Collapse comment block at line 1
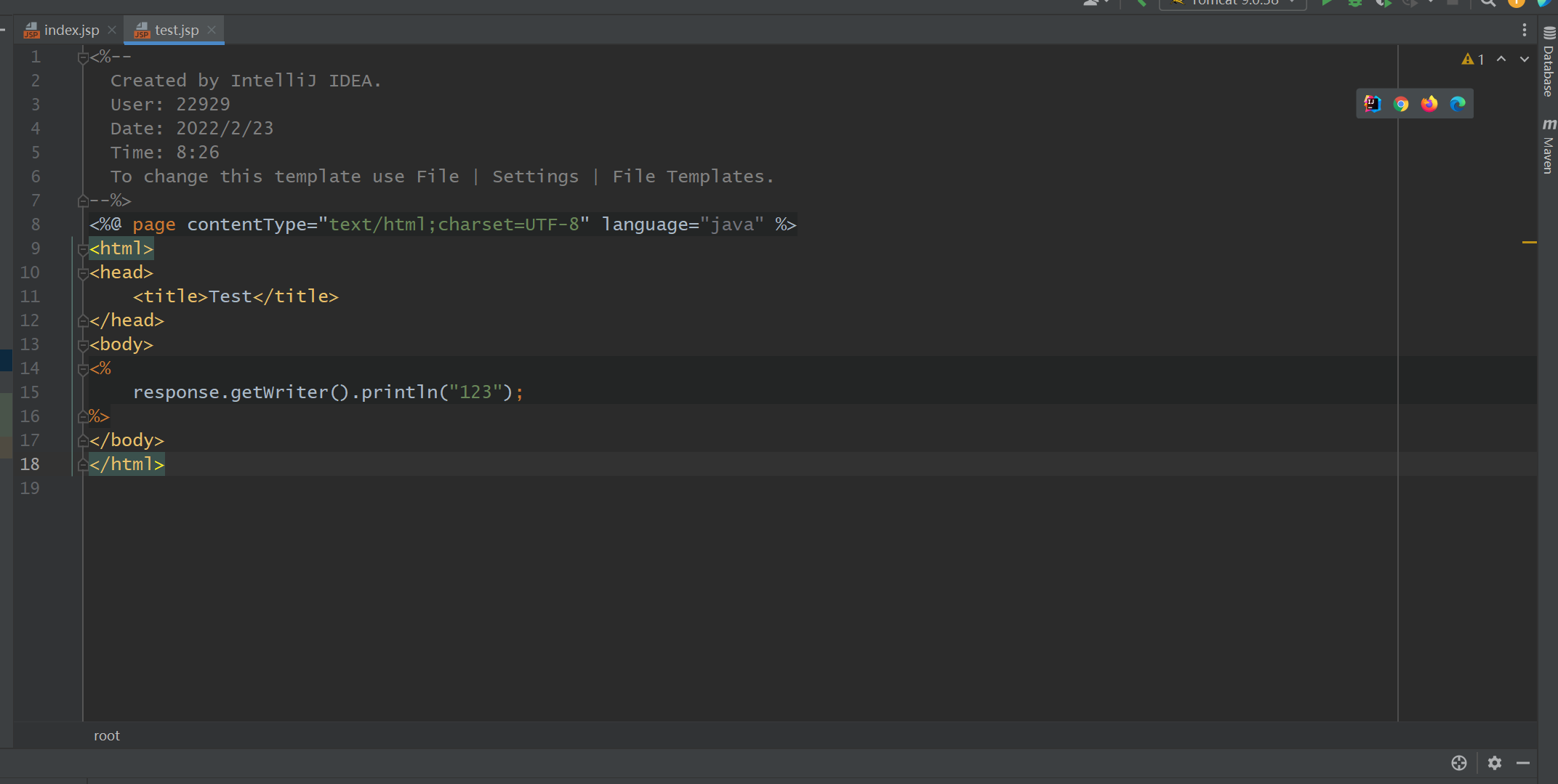Viewport: 1558px width, 784px height. (83, 57)
